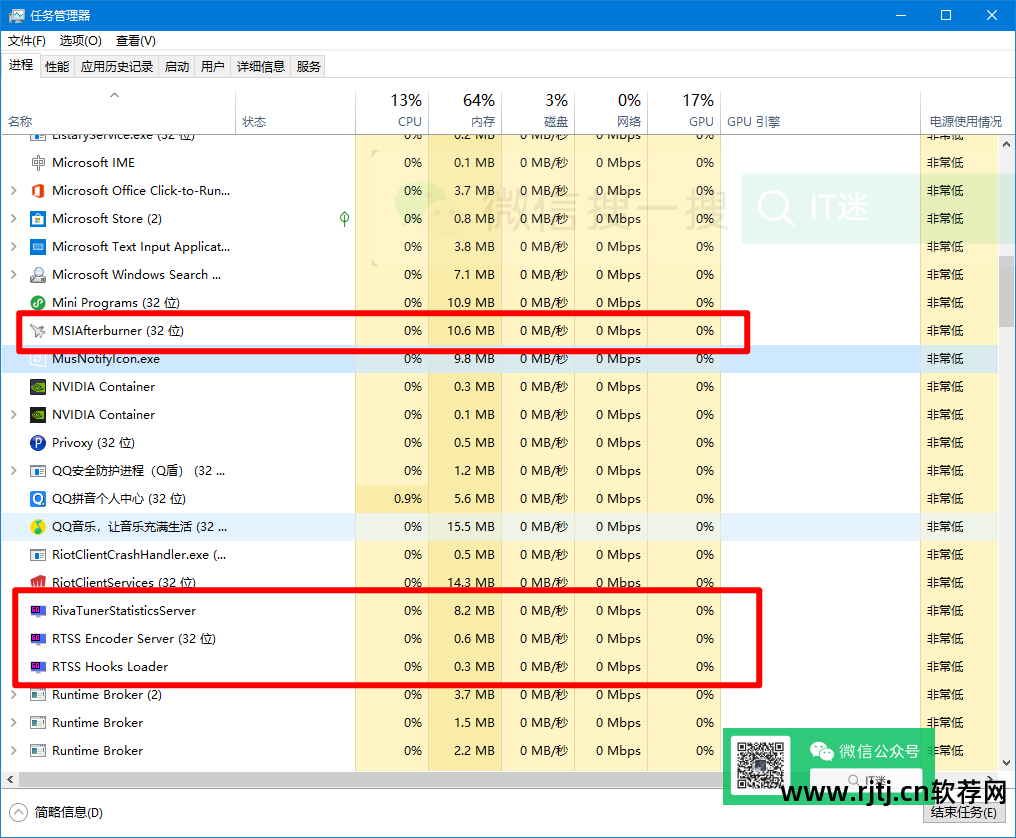Click the QQ安全防护进程 icon

click(38, 471)
